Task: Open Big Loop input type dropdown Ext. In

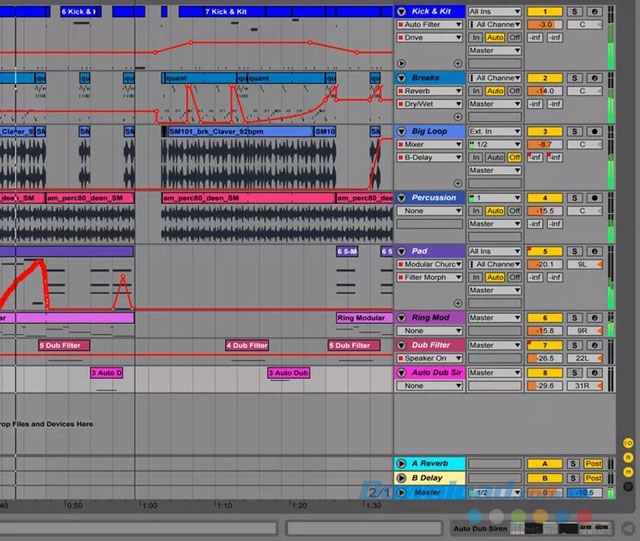Action: coord(495,131)
